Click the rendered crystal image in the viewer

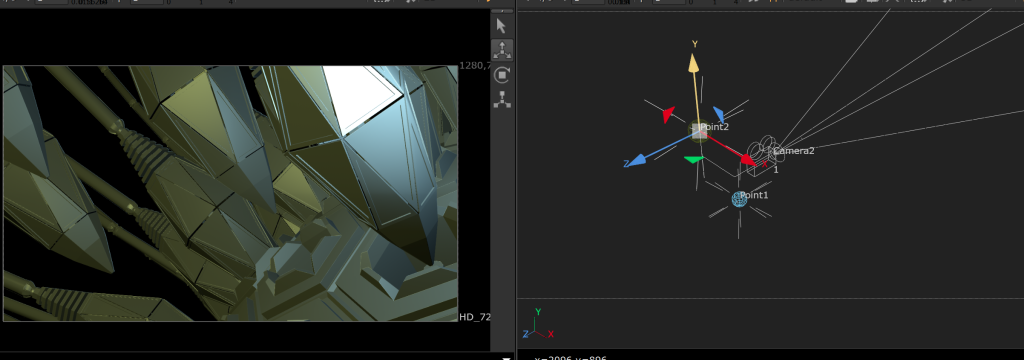click(231, 193)
